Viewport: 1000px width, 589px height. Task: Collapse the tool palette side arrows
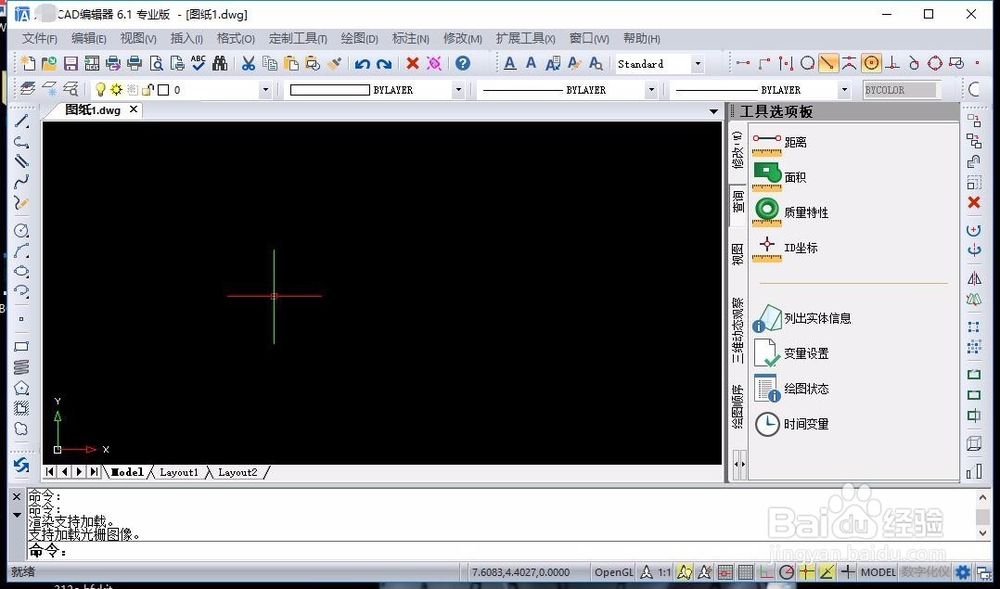point(739,464)
